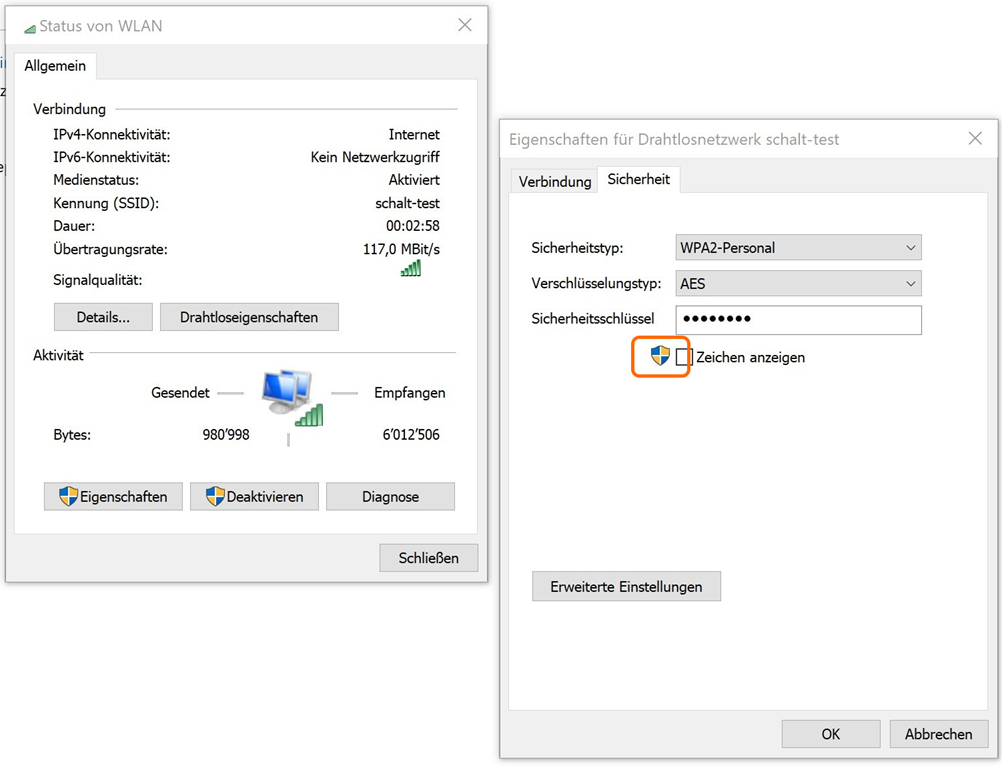
Task: Click the WLAN signal icon in Status title bar
Action: pos(29,27)
